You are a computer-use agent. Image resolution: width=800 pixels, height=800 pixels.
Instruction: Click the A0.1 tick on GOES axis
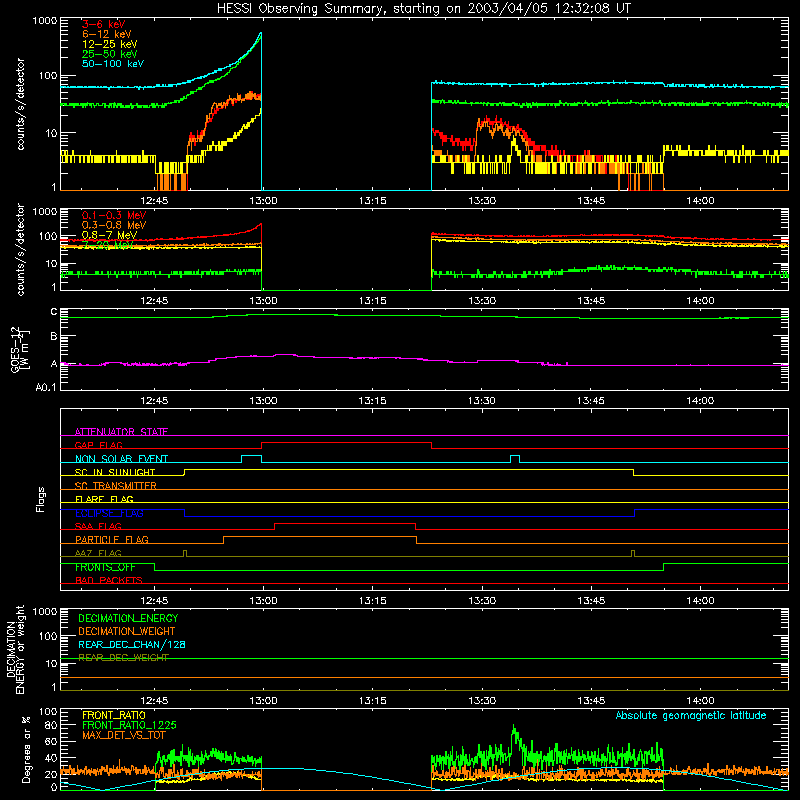46,388
